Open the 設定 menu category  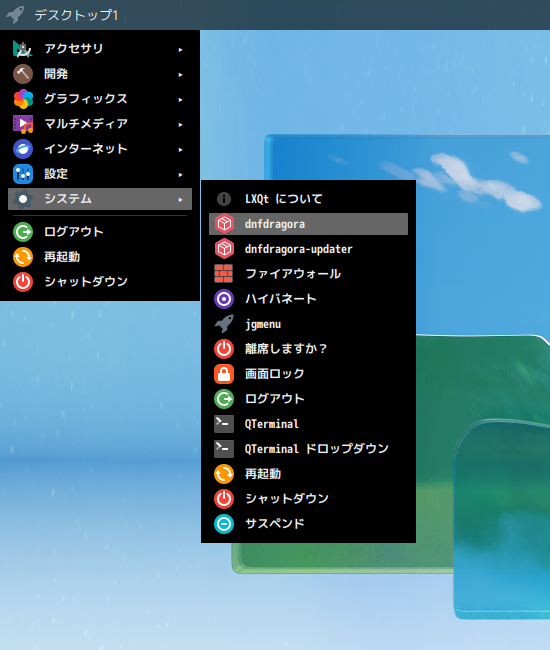pyautogui.click(x=100, y=174)
